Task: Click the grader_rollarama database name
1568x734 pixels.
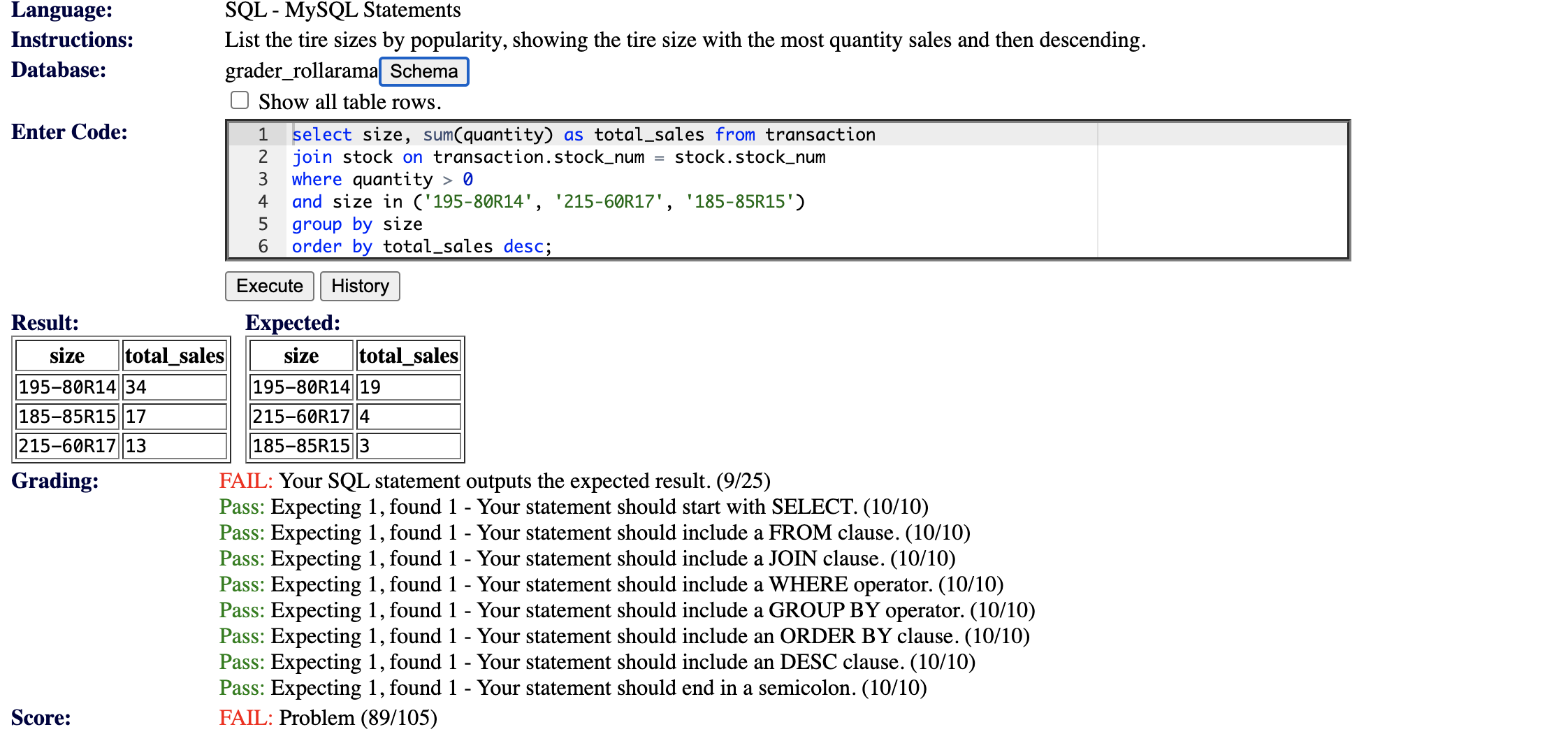Action: (x=300, y=70)
